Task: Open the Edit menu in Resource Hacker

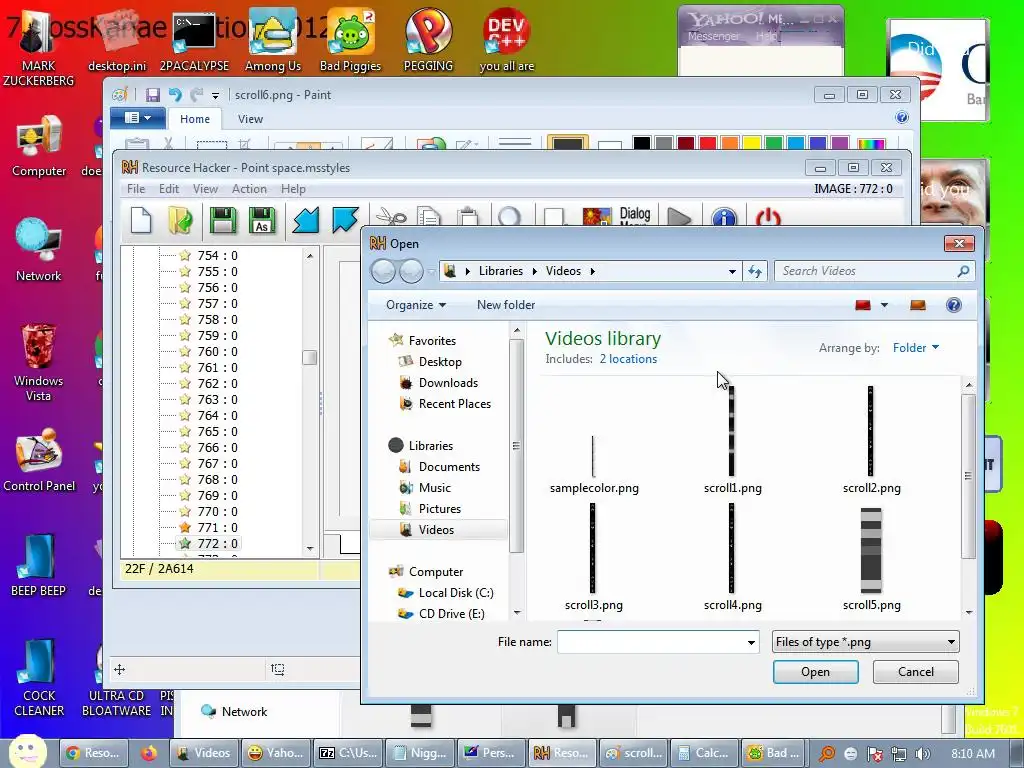Action: point(168,189)
